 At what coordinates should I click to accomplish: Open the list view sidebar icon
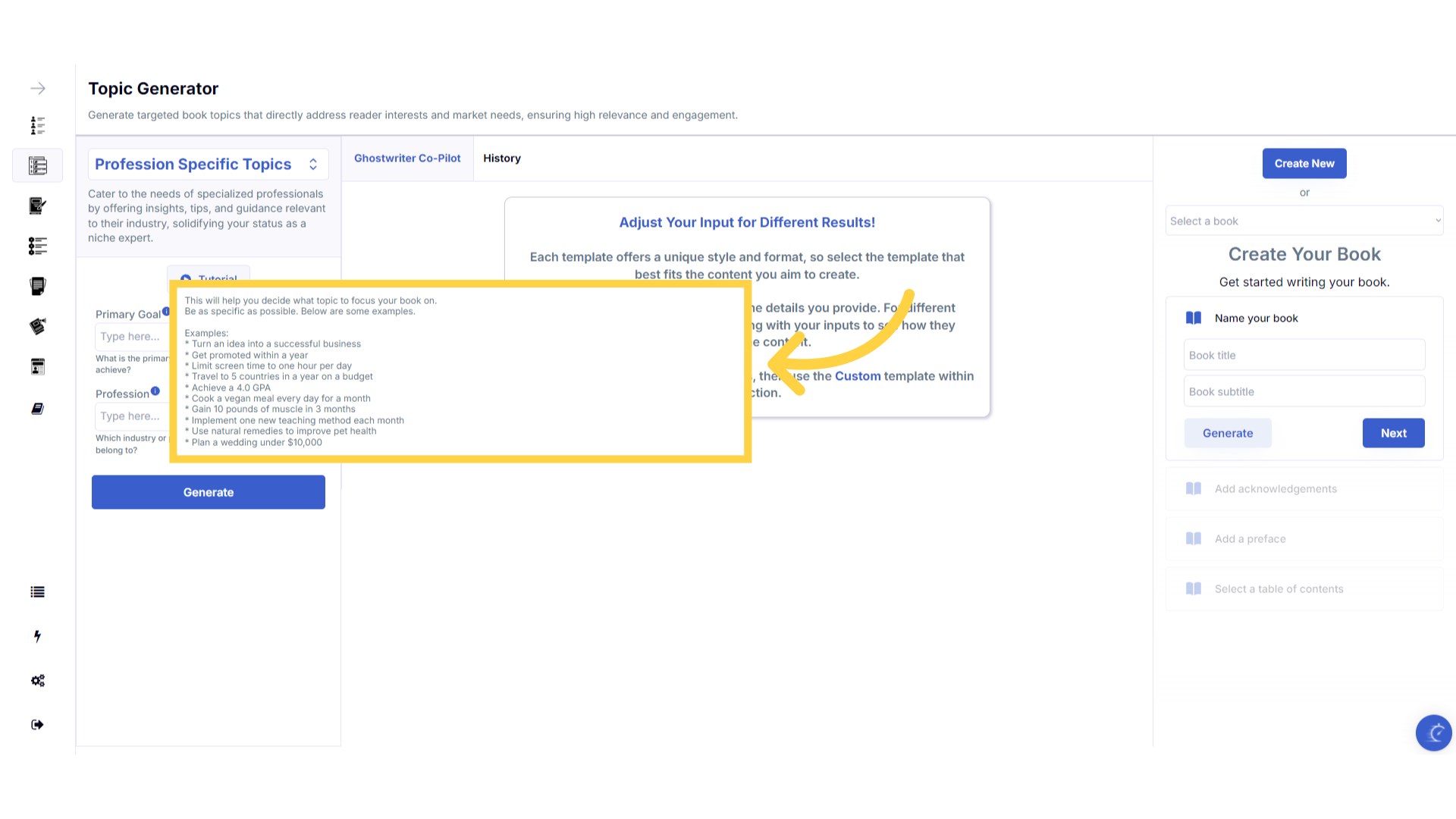37,592
